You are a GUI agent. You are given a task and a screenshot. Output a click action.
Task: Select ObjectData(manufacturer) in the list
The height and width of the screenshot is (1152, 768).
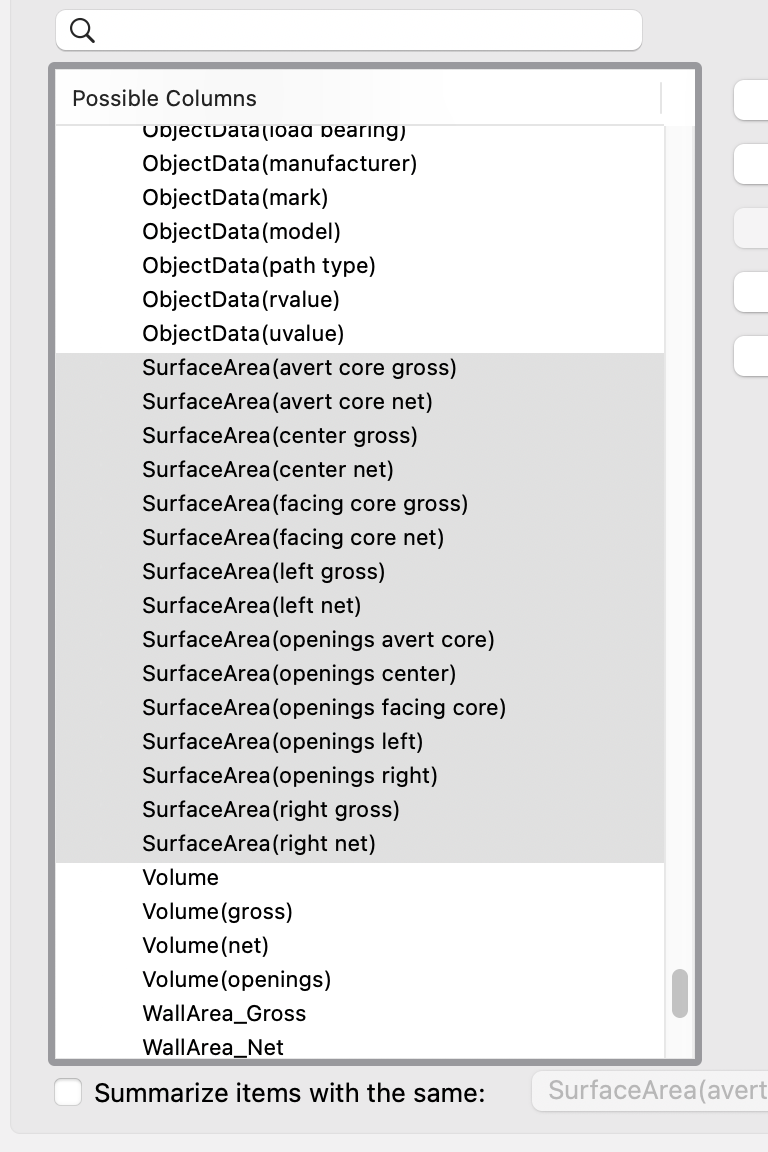[x=279, y=163]
